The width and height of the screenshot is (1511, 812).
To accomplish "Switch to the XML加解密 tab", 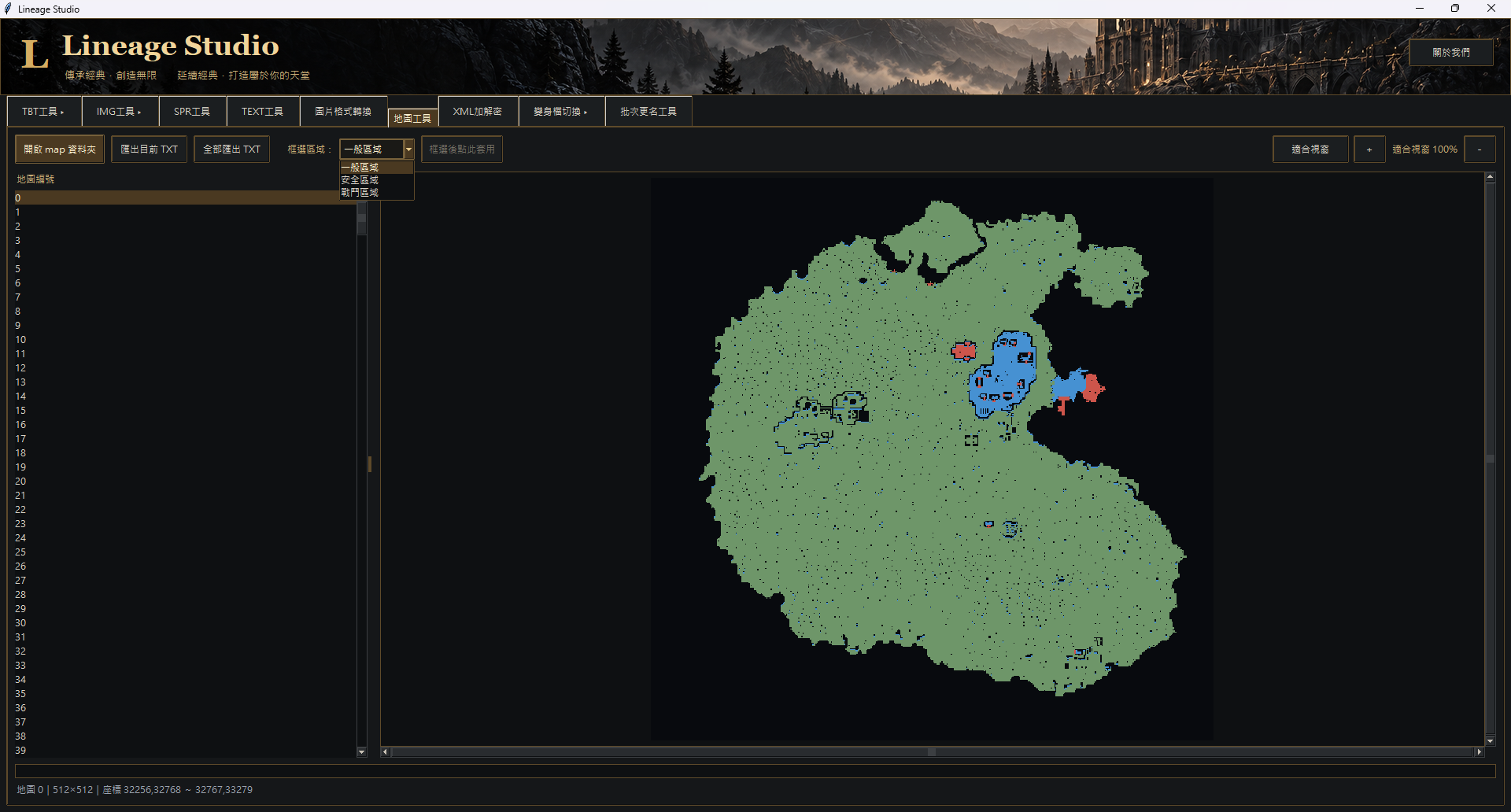I will pos(478,112).
